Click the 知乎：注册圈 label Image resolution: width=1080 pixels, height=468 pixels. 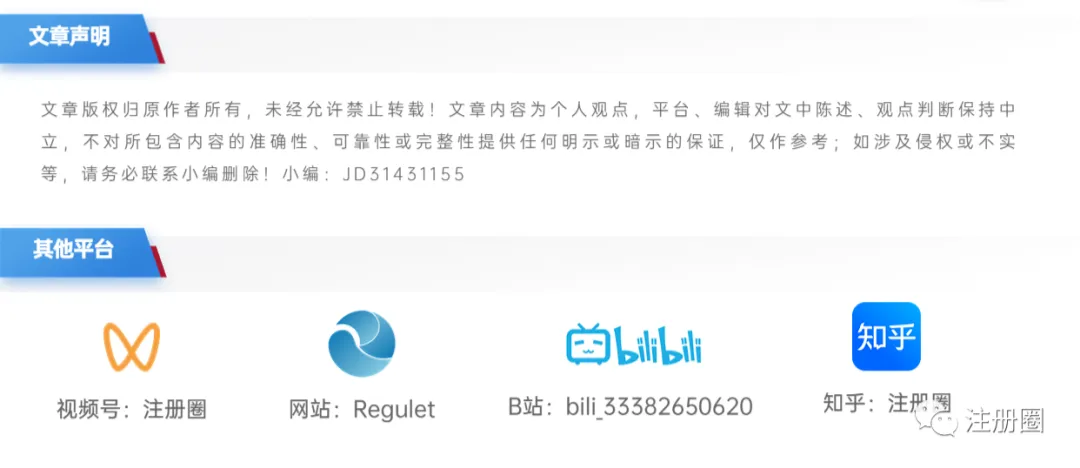coord(887,402)
